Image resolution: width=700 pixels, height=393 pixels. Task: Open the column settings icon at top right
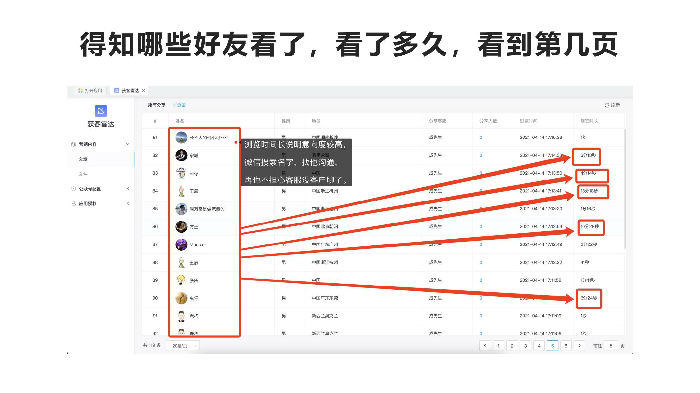(x=612, y=105)
